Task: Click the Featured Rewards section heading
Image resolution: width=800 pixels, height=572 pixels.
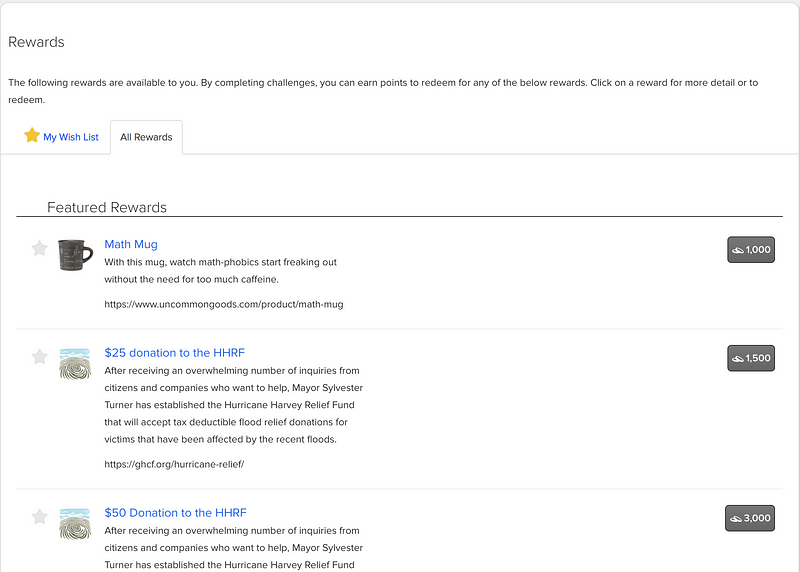Action: pos(107,207)
